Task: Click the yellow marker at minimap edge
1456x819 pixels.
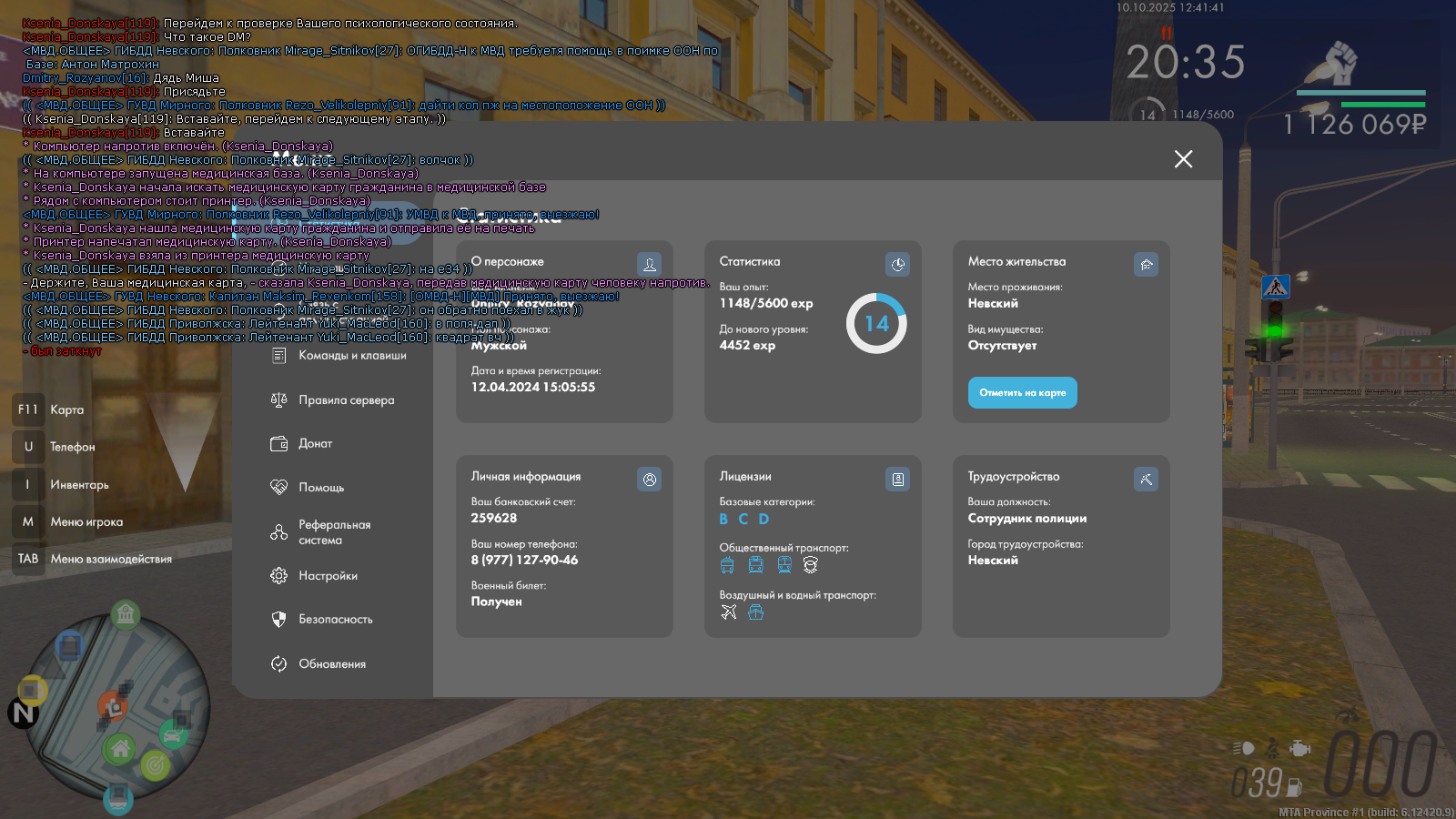Action: [33, 691]
